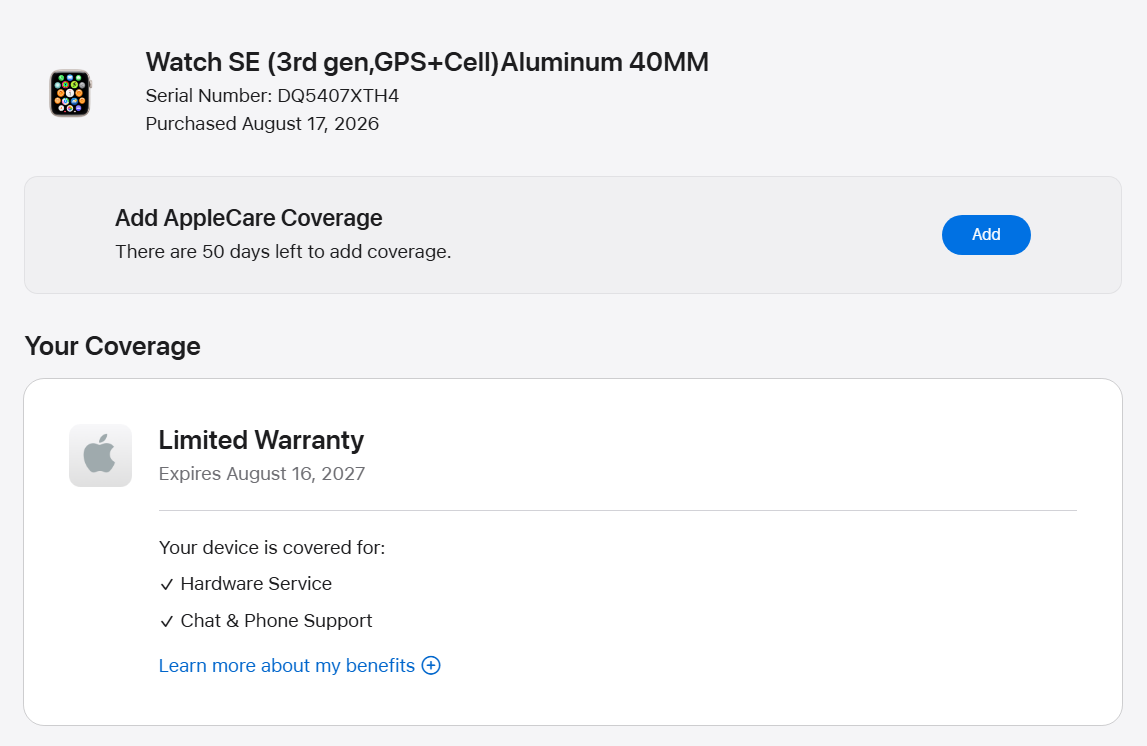
Task: Click the Limited Warranty heading
Action: click(261, 440)
